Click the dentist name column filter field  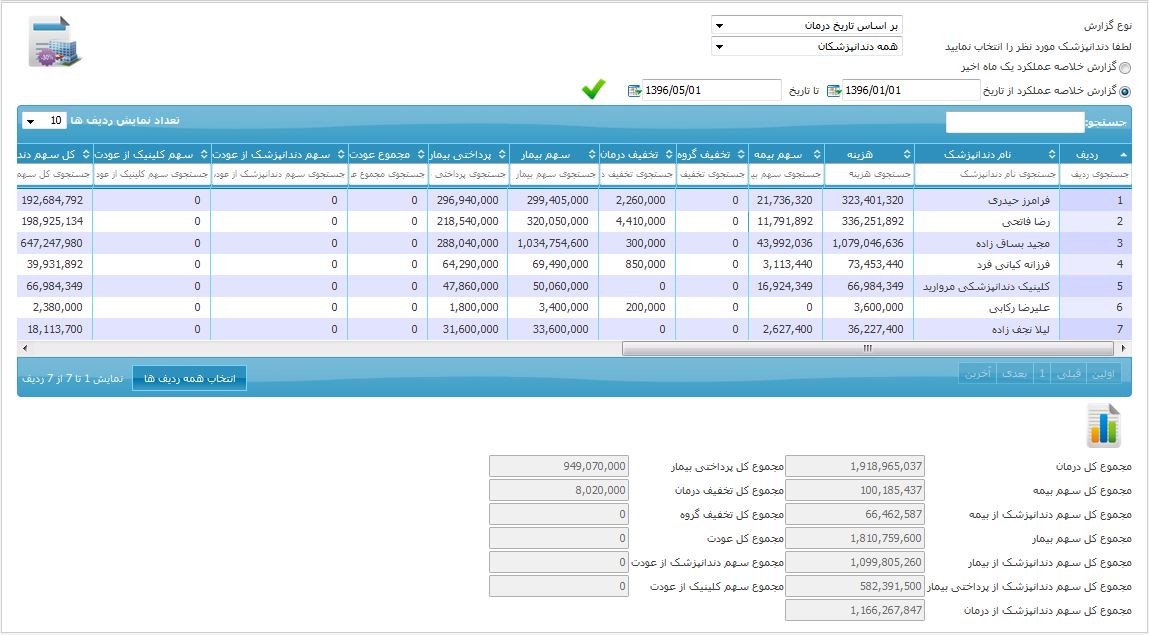[x=986, y=174]
